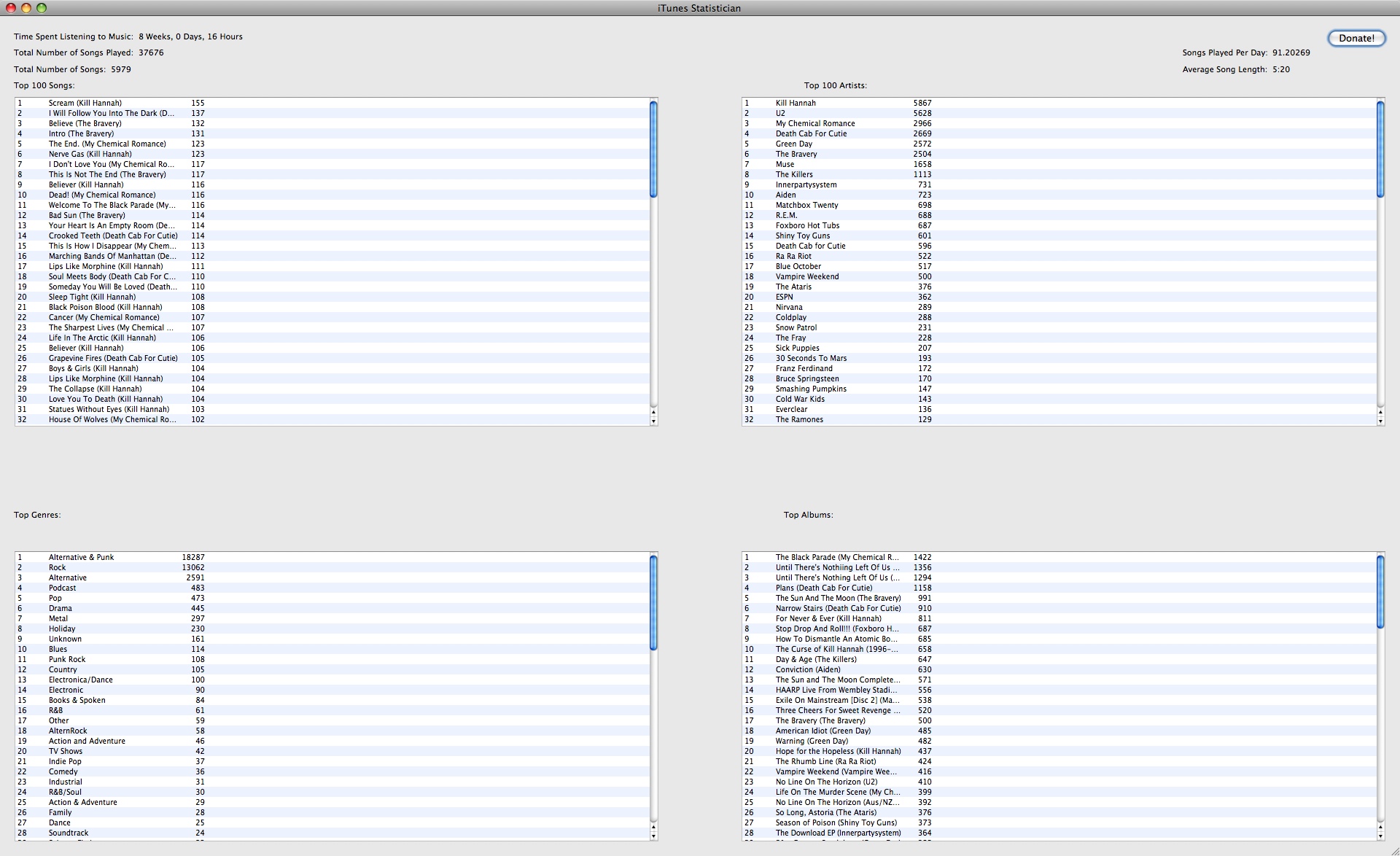The width and height of the screenshot is (1400, 856).
Task: Click down arrow of Top Albums scrollbar
Action: click(1380, 836)
